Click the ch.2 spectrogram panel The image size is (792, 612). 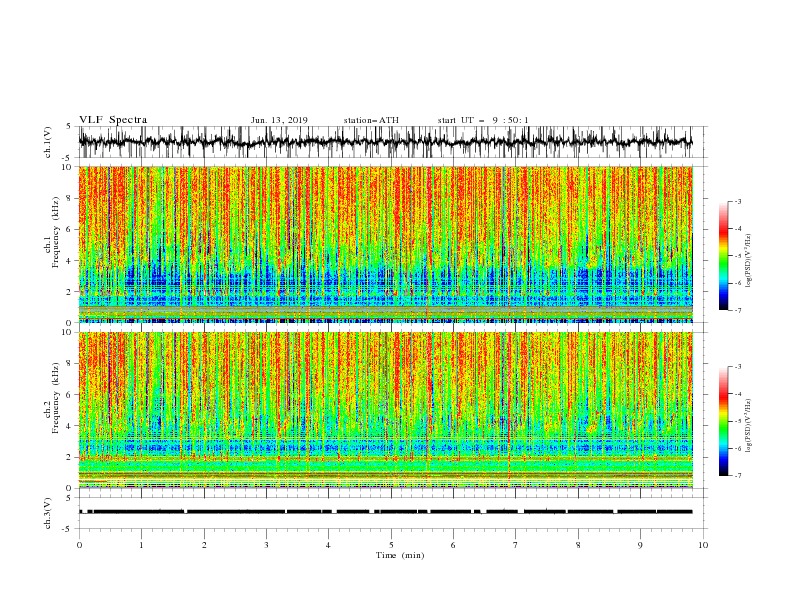pyautogui.click(x=386, y=410)
